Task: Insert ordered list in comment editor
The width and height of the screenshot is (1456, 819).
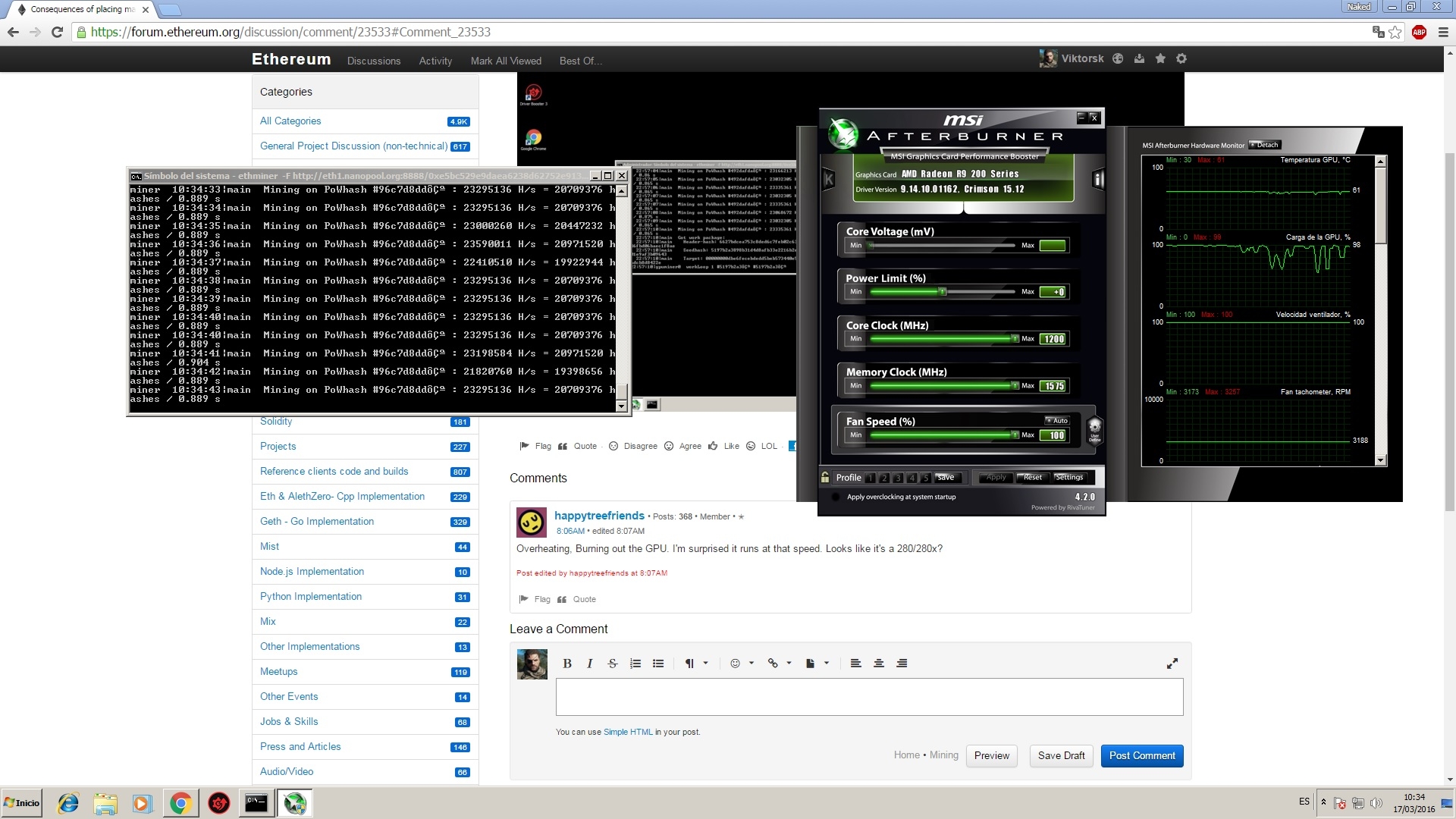Action: [x=635, y=664]
